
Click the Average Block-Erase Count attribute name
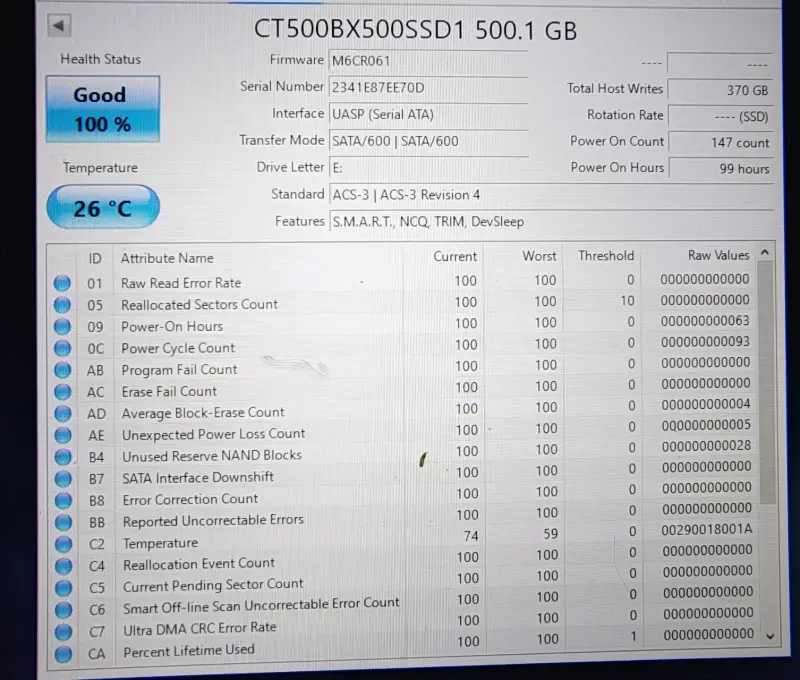pos(203,413)
